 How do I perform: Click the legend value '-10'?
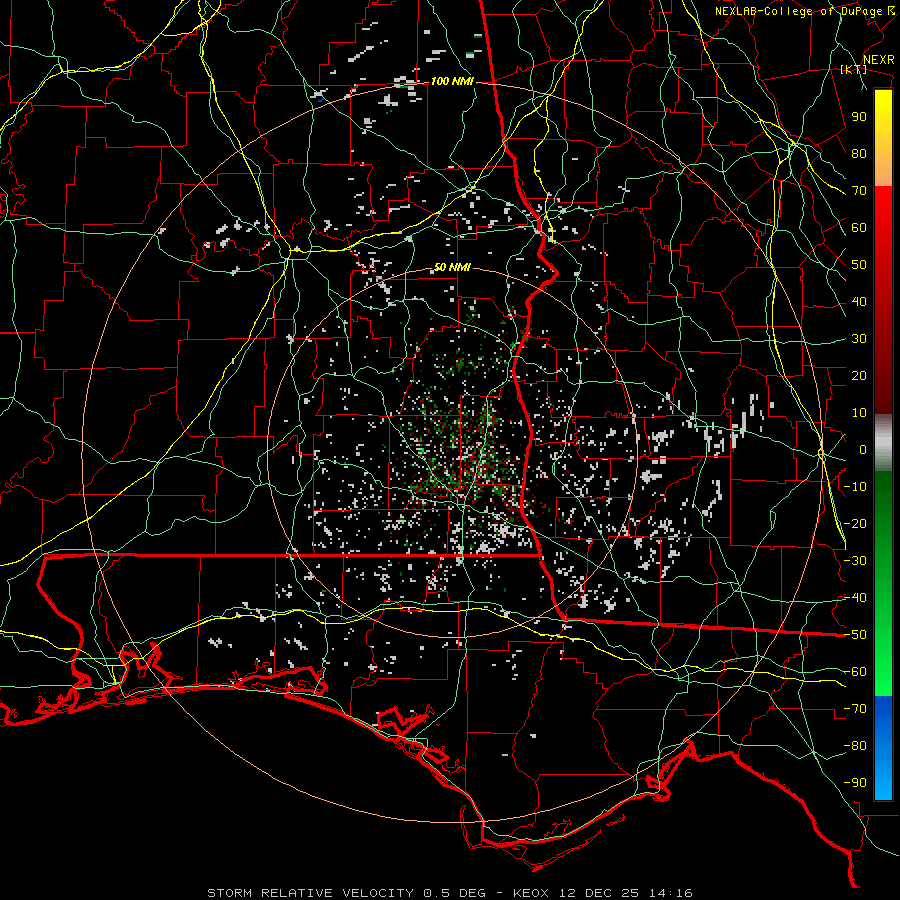coord(855,487)
